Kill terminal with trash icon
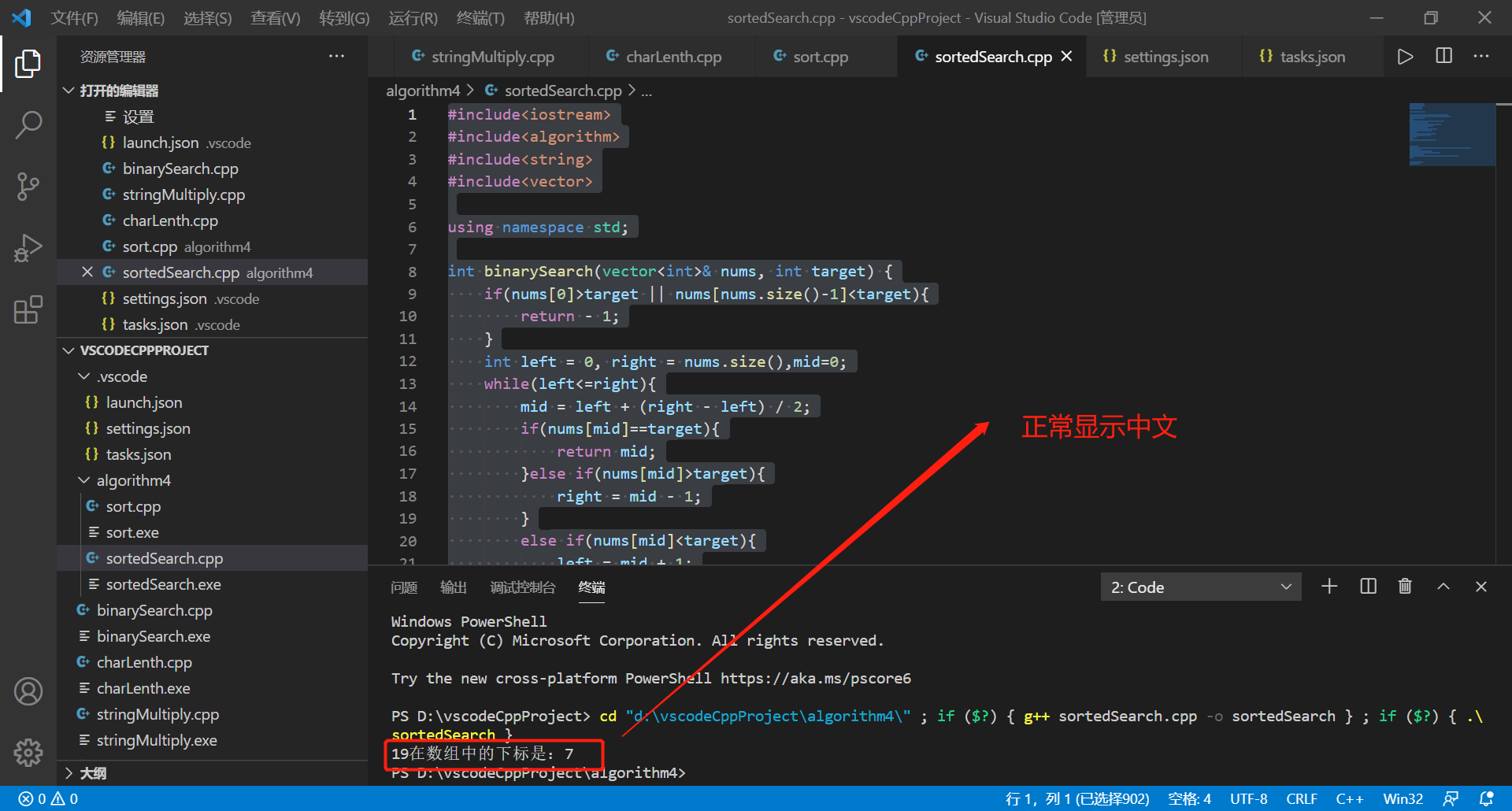This screenshot has width=1512, height=811. pyautogui.click(x=1405, y=587)
